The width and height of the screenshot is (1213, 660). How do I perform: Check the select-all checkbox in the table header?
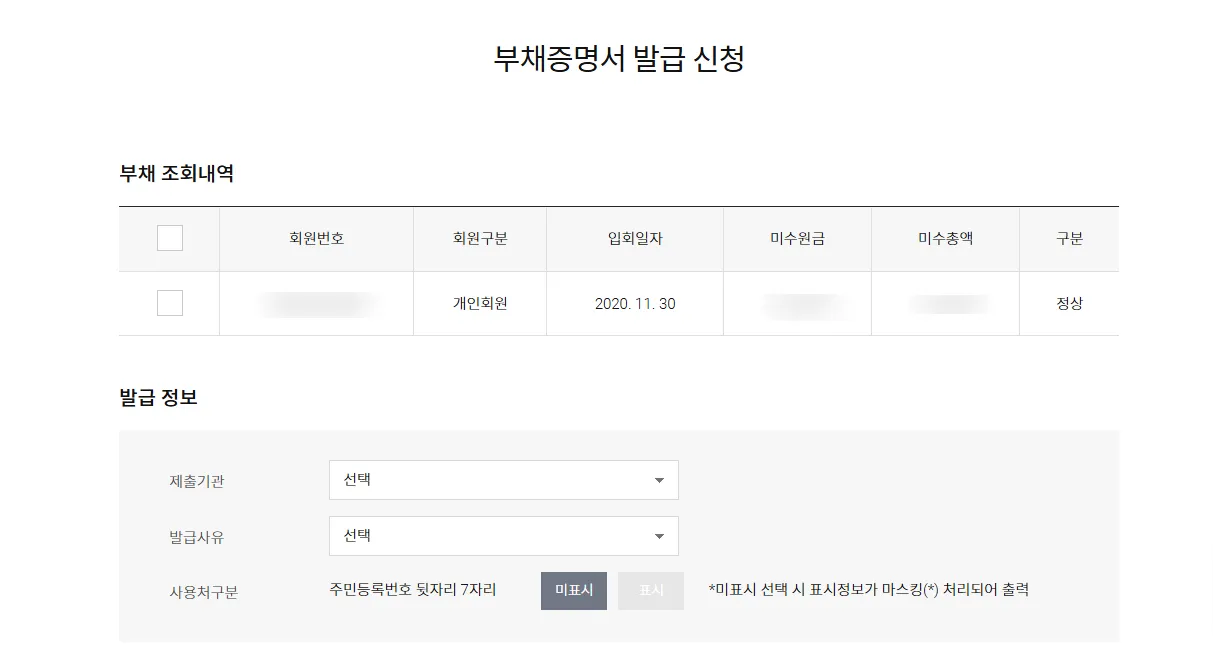point(169,238)
